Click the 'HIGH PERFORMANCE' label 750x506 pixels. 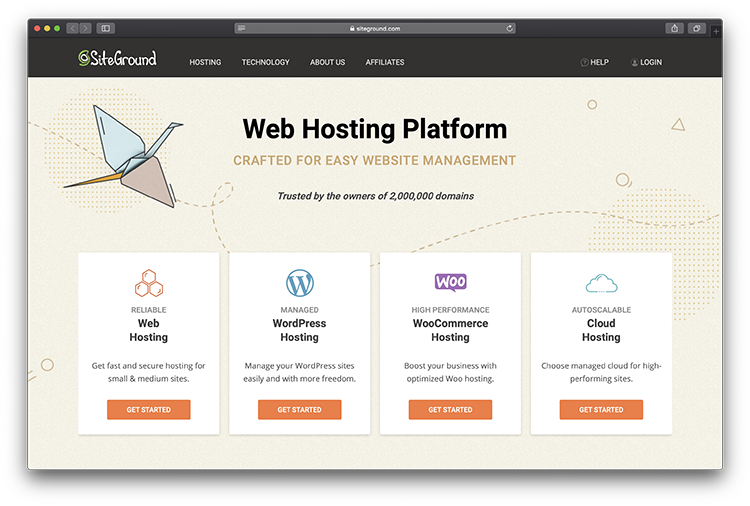click(451, 310)
